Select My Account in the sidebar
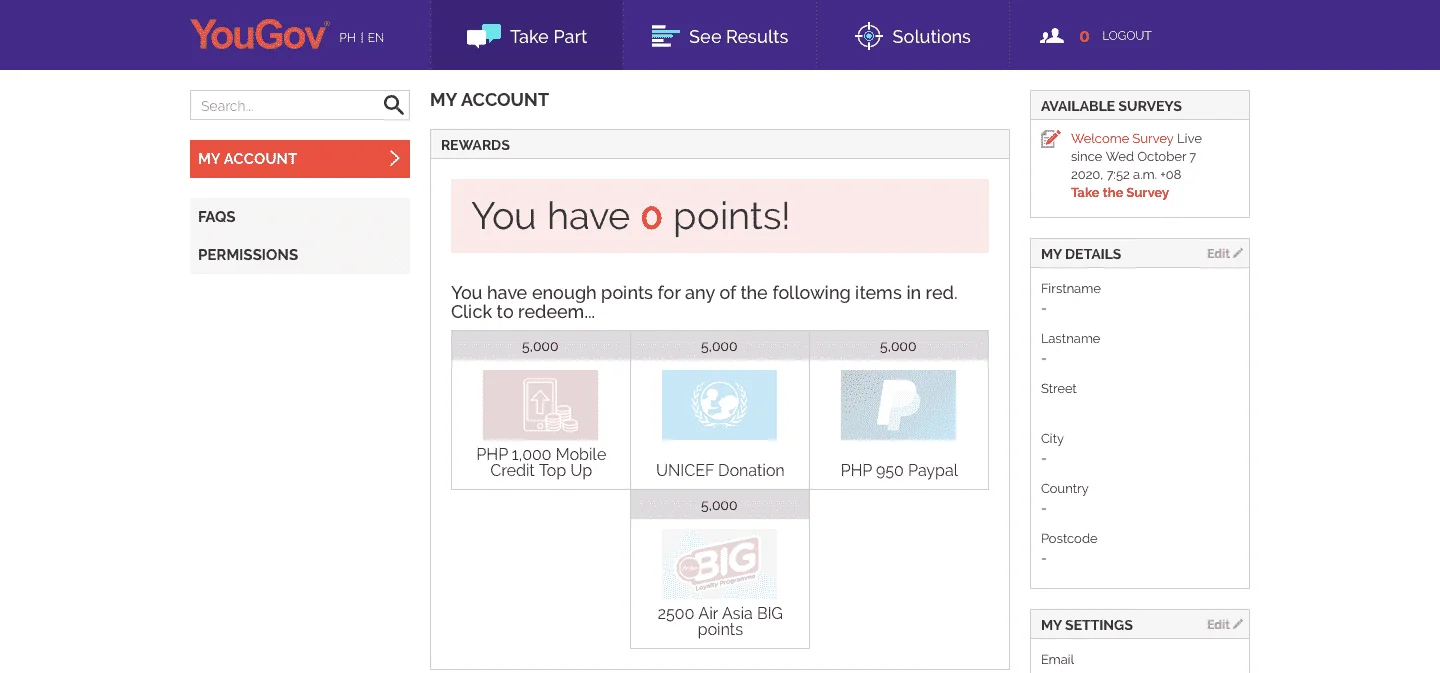 [300, 159]
